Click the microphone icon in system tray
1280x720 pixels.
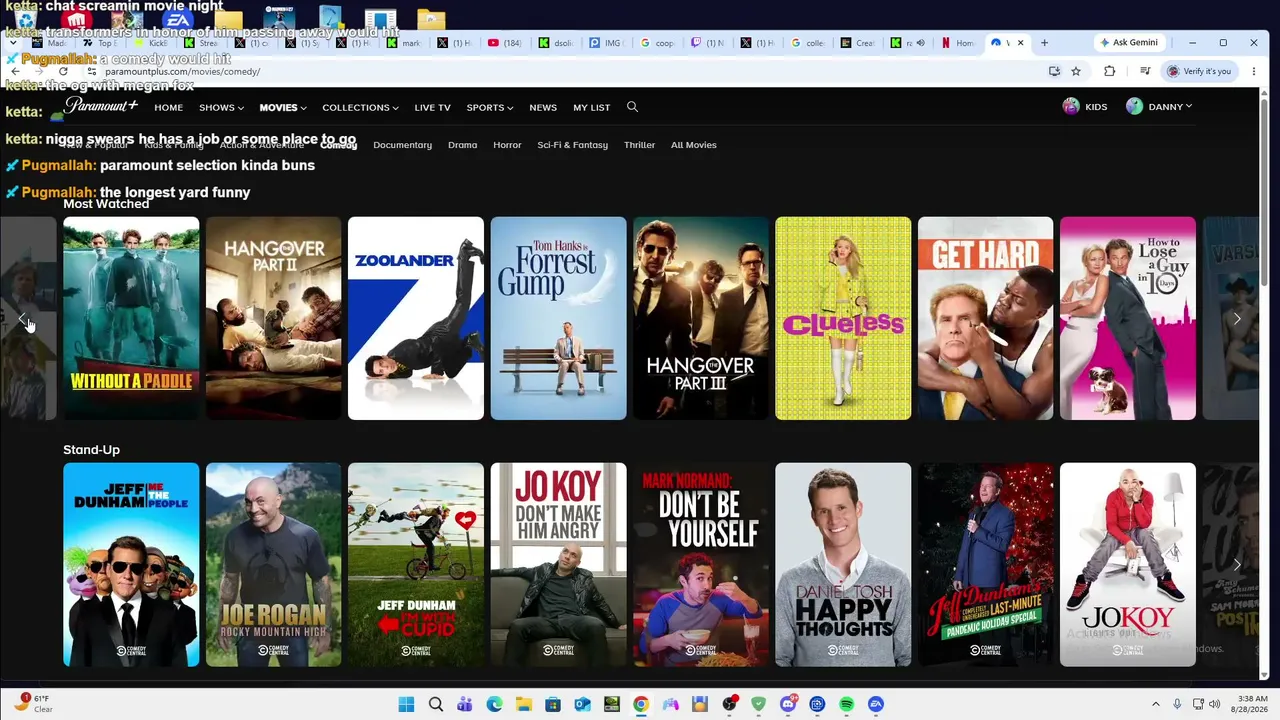1177,704
